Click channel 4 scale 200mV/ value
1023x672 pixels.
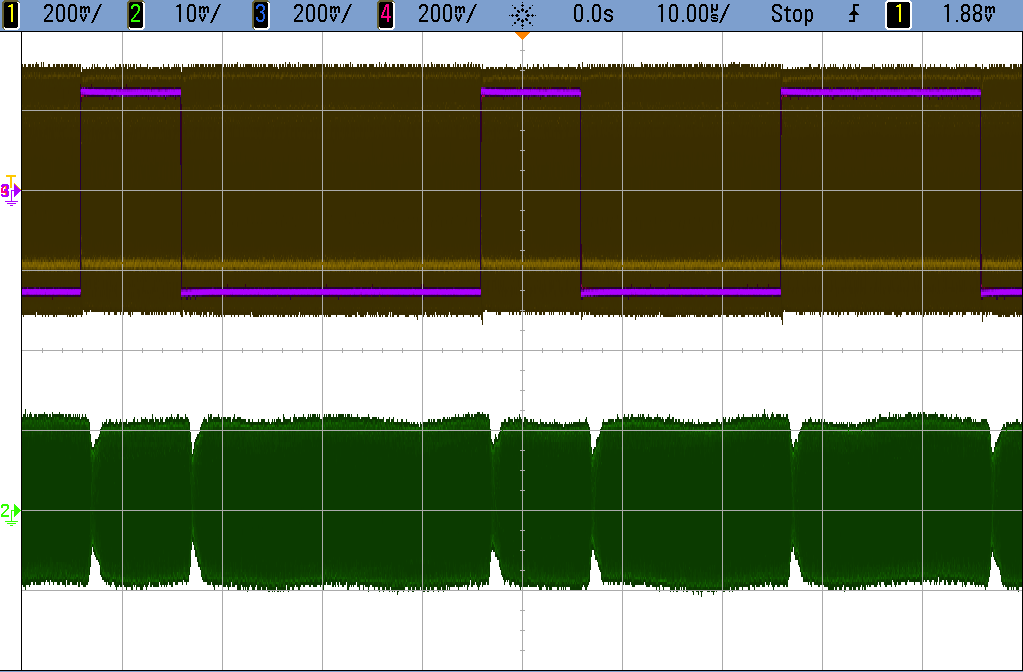tap(448, 14)
